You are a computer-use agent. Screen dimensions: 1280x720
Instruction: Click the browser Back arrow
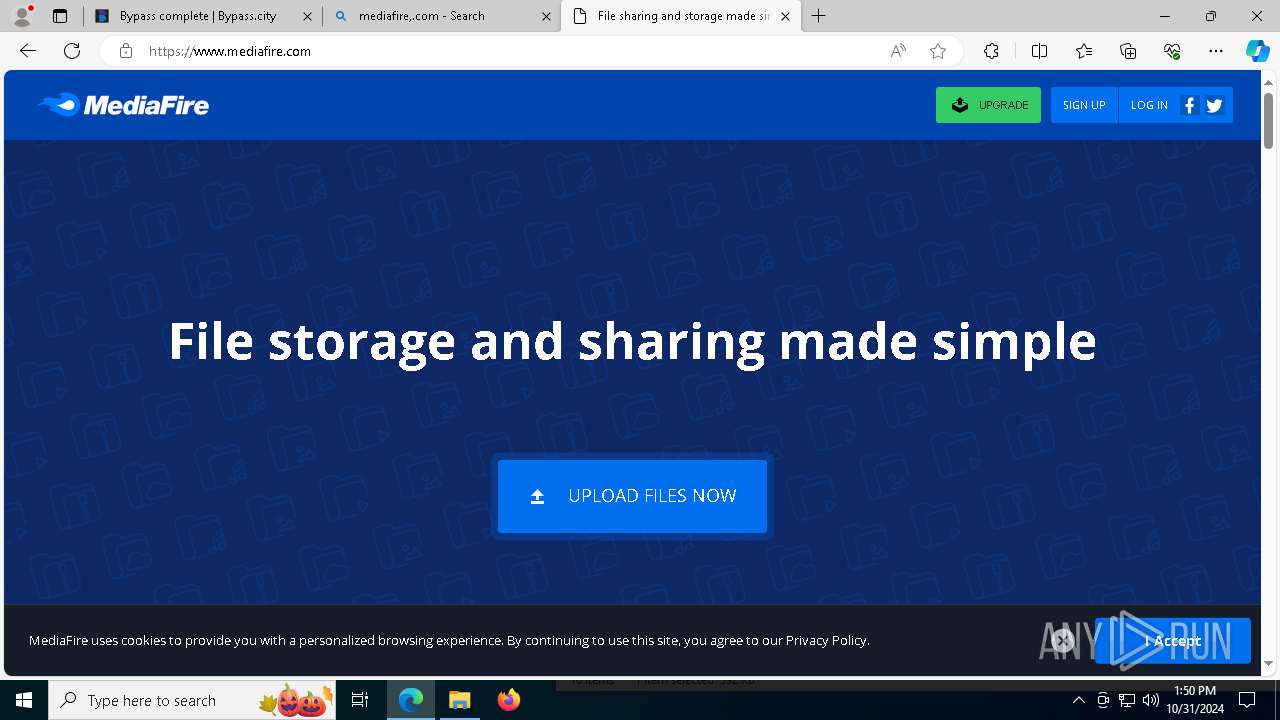tap(28, 51)
